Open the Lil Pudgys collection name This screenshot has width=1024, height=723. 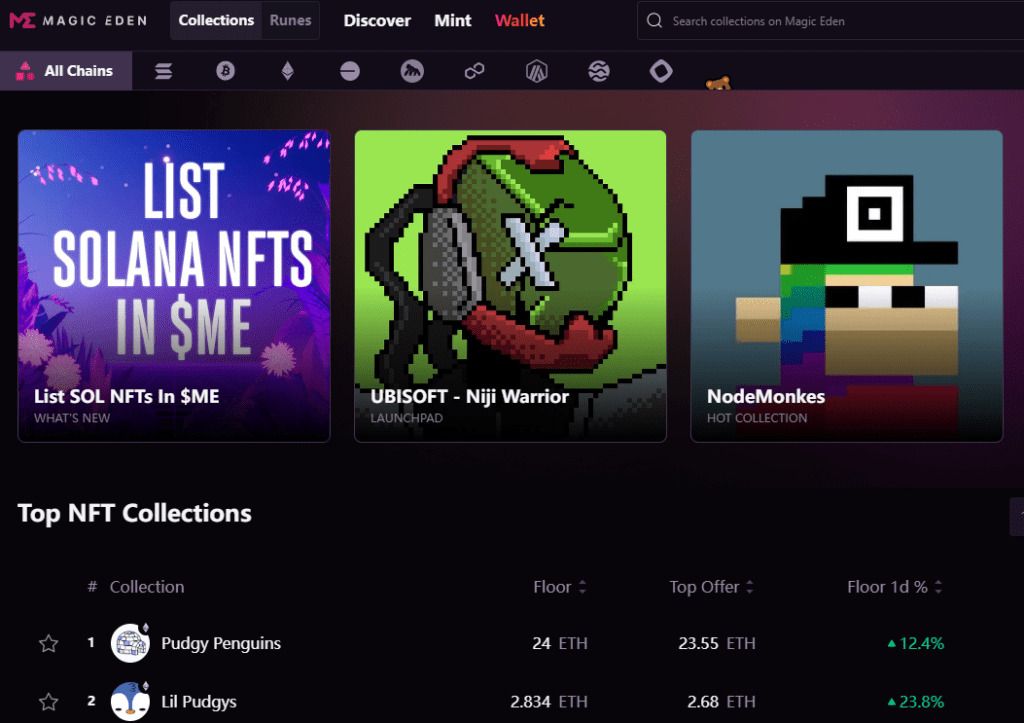click(199, 701)
